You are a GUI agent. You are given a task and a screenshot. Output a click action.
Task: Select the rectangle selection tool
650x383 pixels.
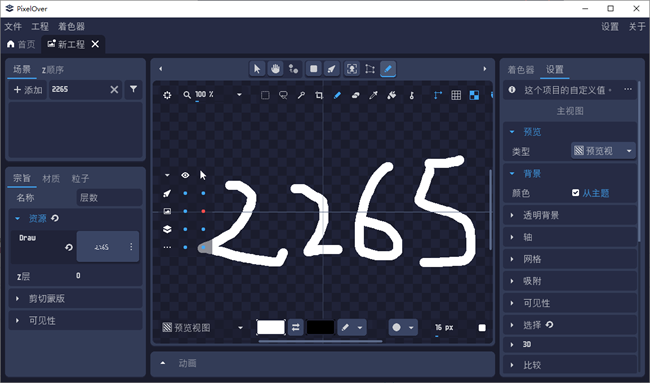pyautogui.click(x=265, y=95)
